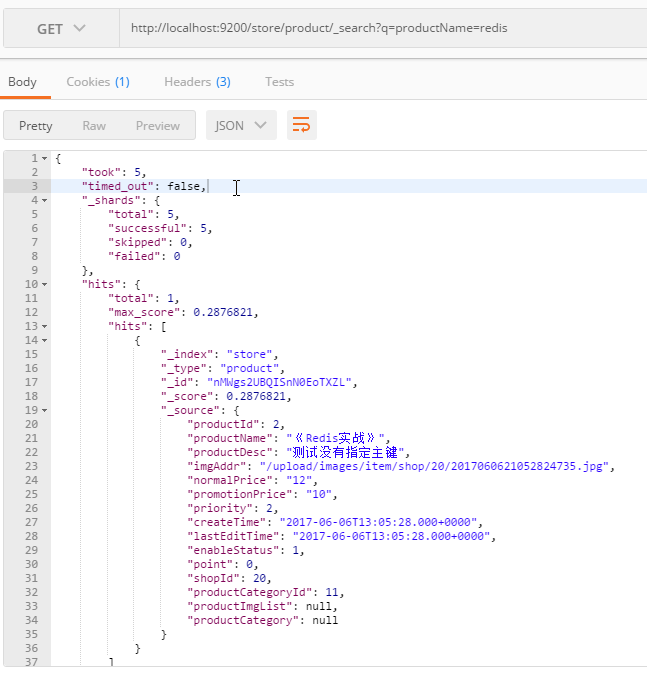The height and width of the screenshot is (674, 647).
Task: Select the Preview view button
Action: coord(158,126)
